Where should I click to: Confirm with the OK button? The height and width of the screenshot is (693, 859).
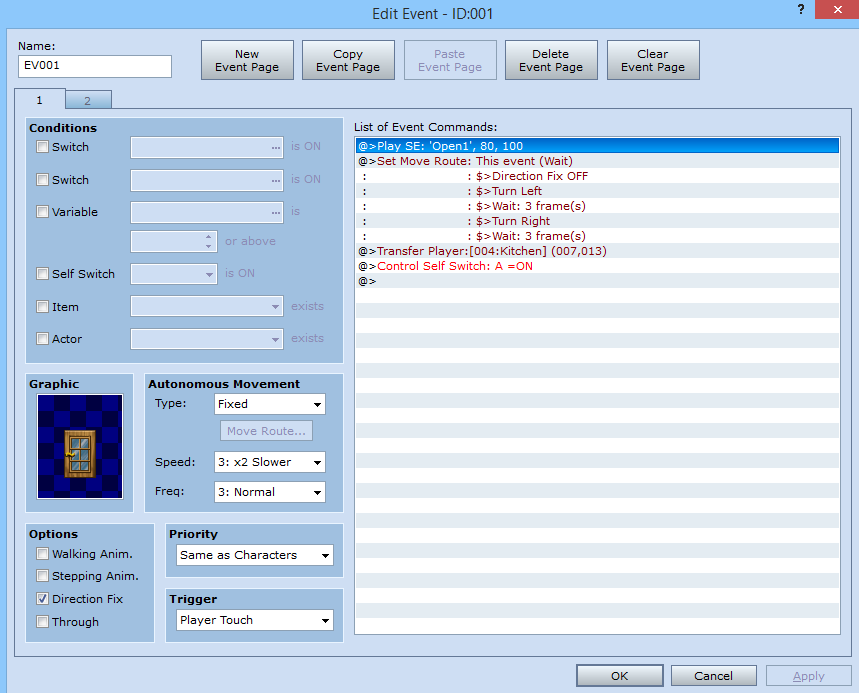(619, 676)
